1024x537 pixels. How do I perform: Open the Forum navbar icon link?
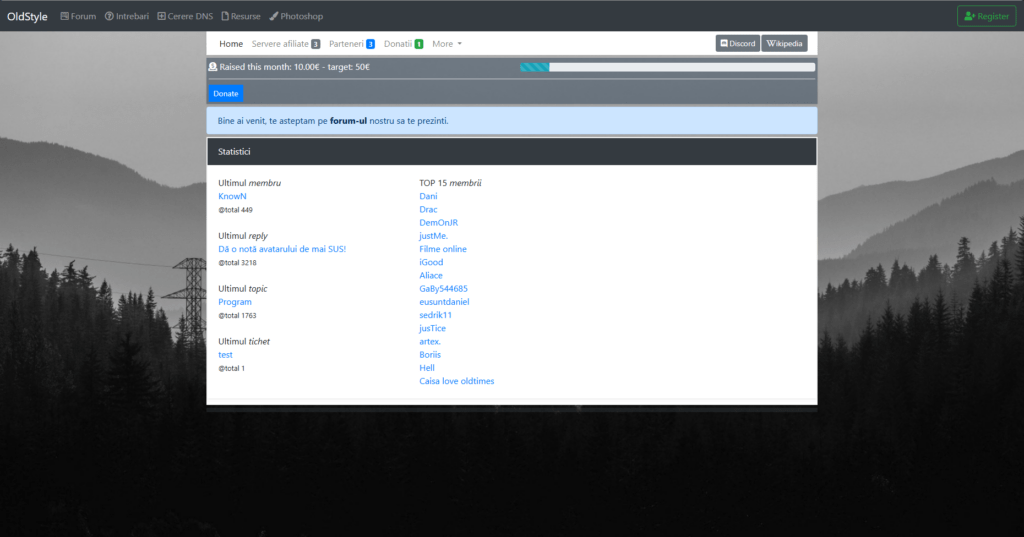click(65, 16)
